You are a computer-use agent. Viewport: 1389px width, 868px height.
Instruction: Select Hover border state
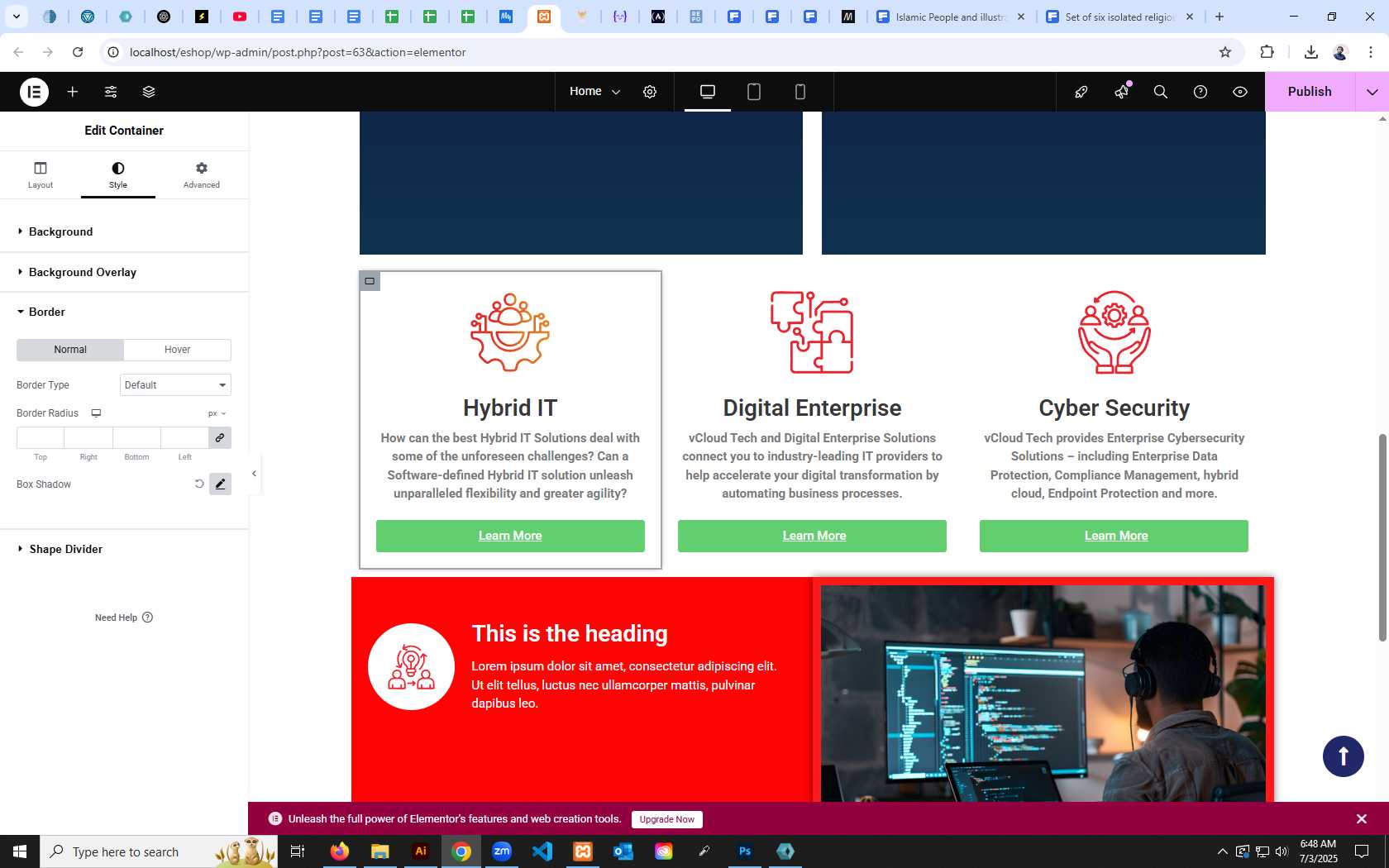click(x=178, y=350)
